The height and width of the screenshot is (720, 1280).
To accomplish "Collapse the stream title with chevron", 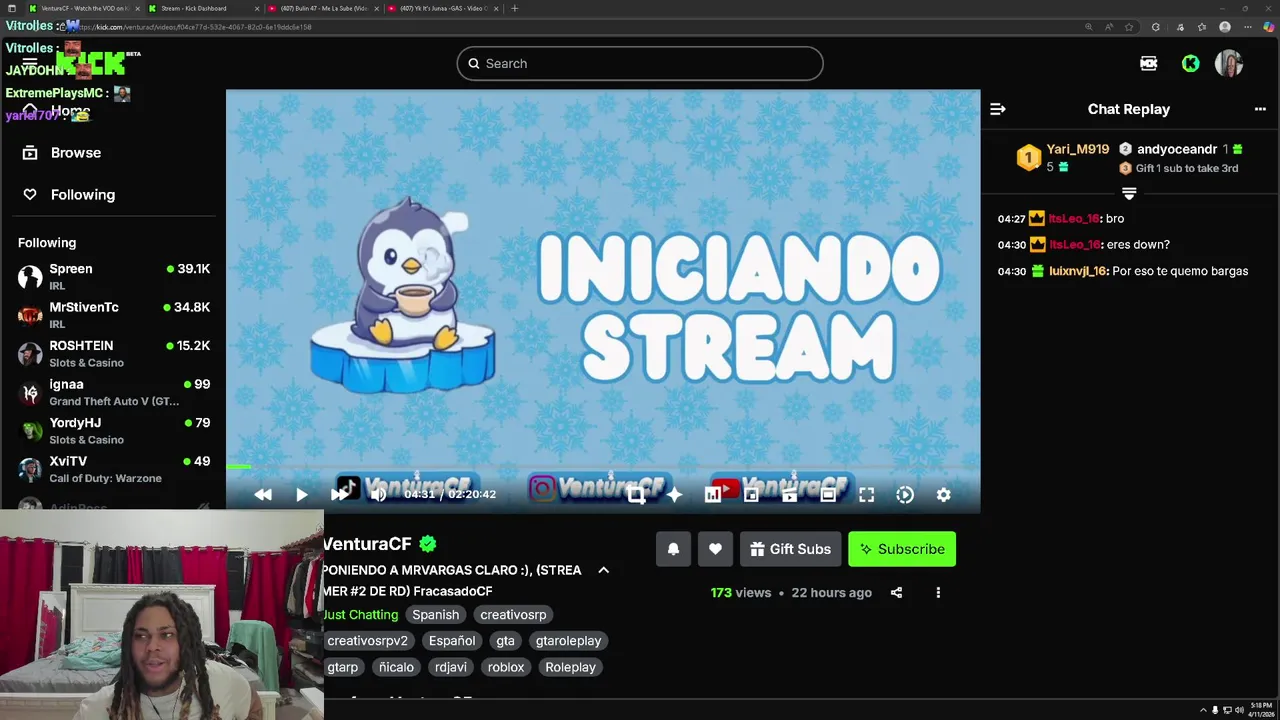I will point(603,570).
